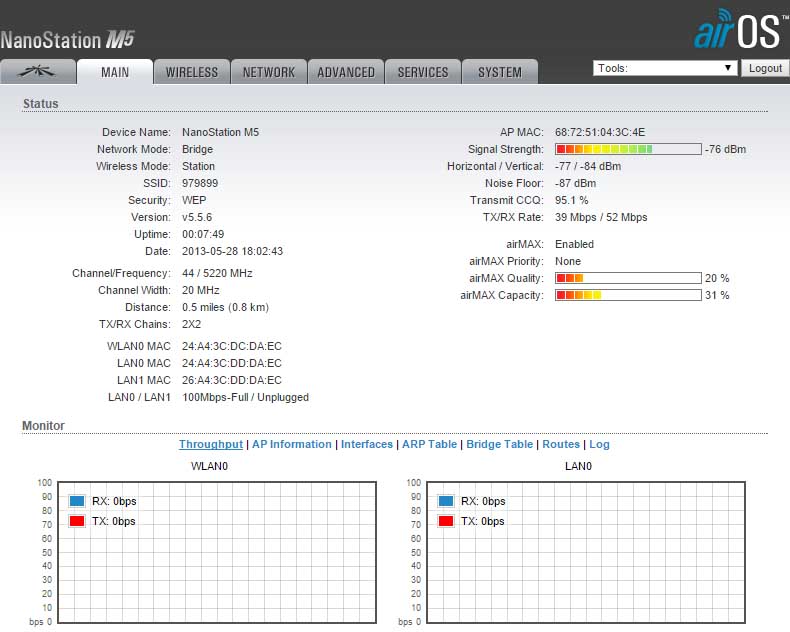Switch to the SYSTEM tab
The image size is (790, 632).
[x=500, y=72]
